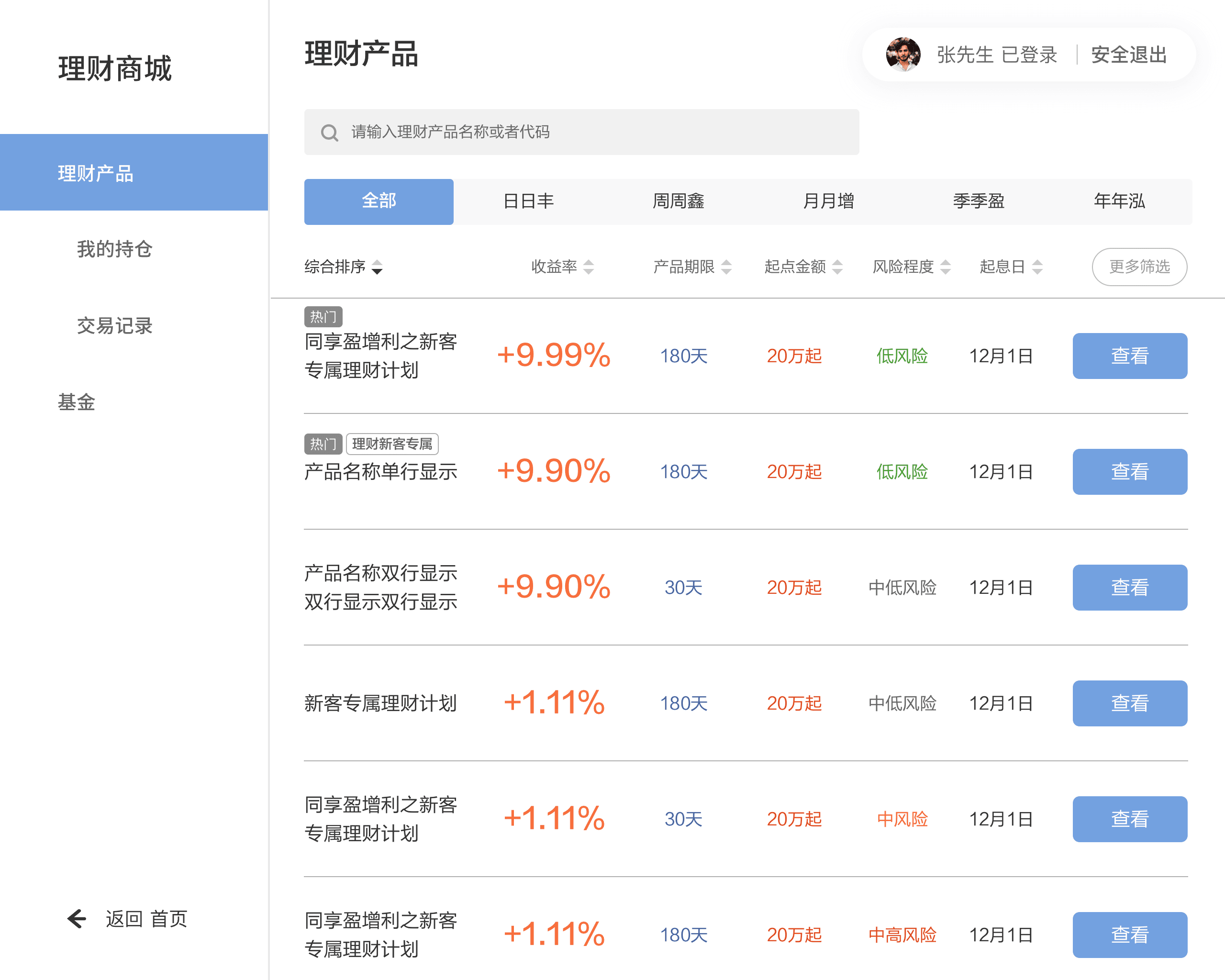Go to 交易记录 in the sidebar

pyautogui.click(x=114, y=325)
